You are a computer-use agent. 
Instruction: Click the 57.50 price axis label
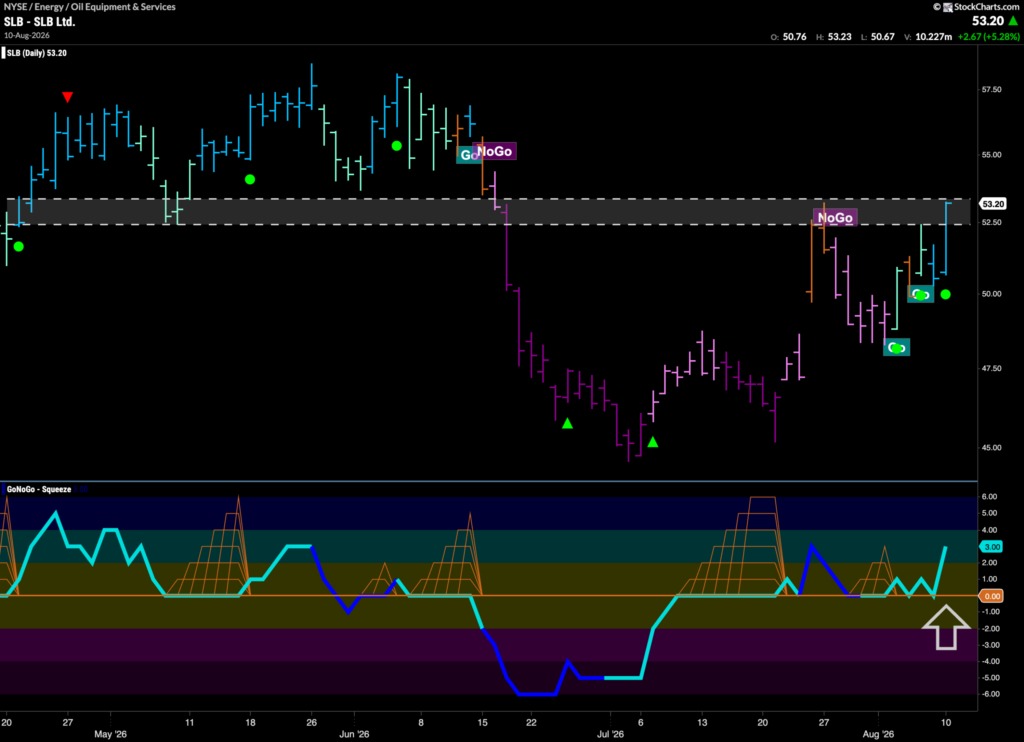991,89
